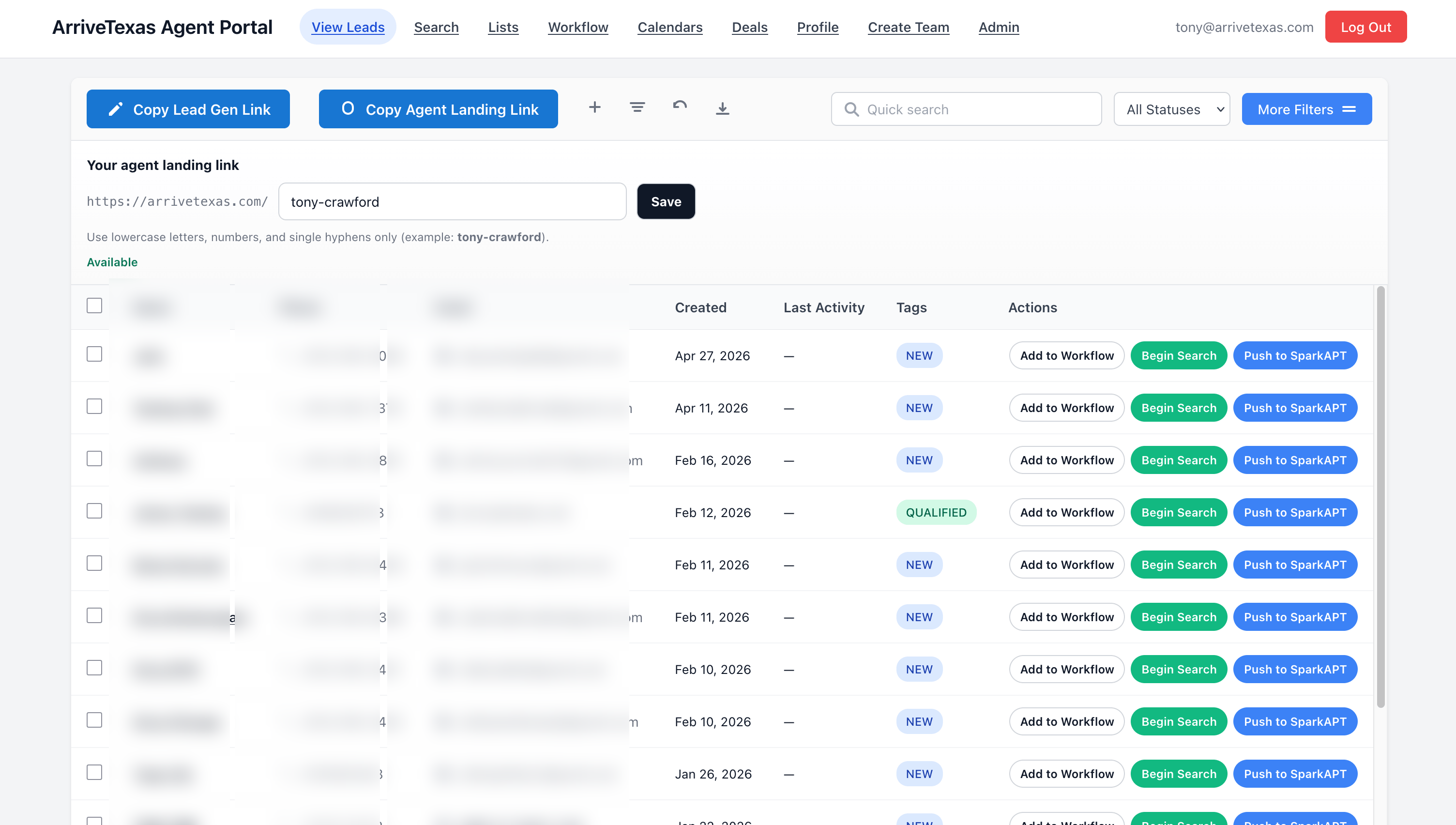1456x825 pixels.
Task: Click the ArriveTexas Agent Portal title
Action: point(162,27)
